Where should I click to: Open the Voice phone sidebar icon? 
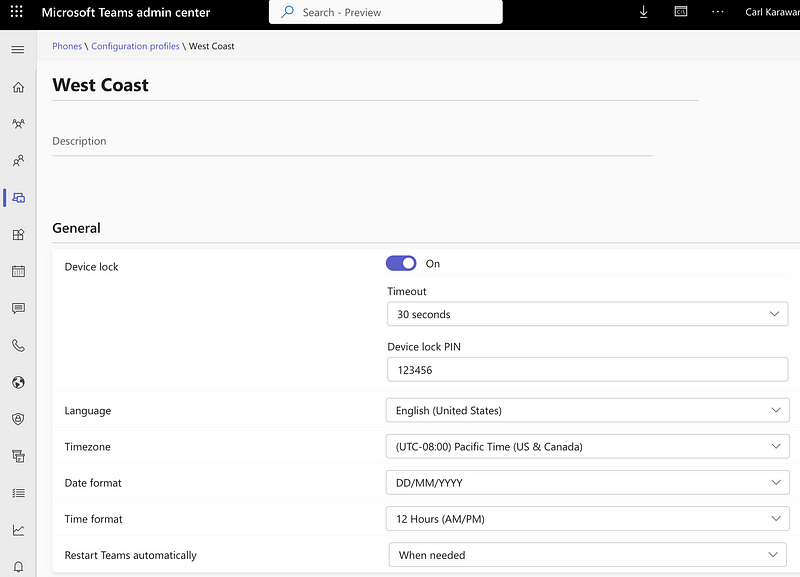18,345
